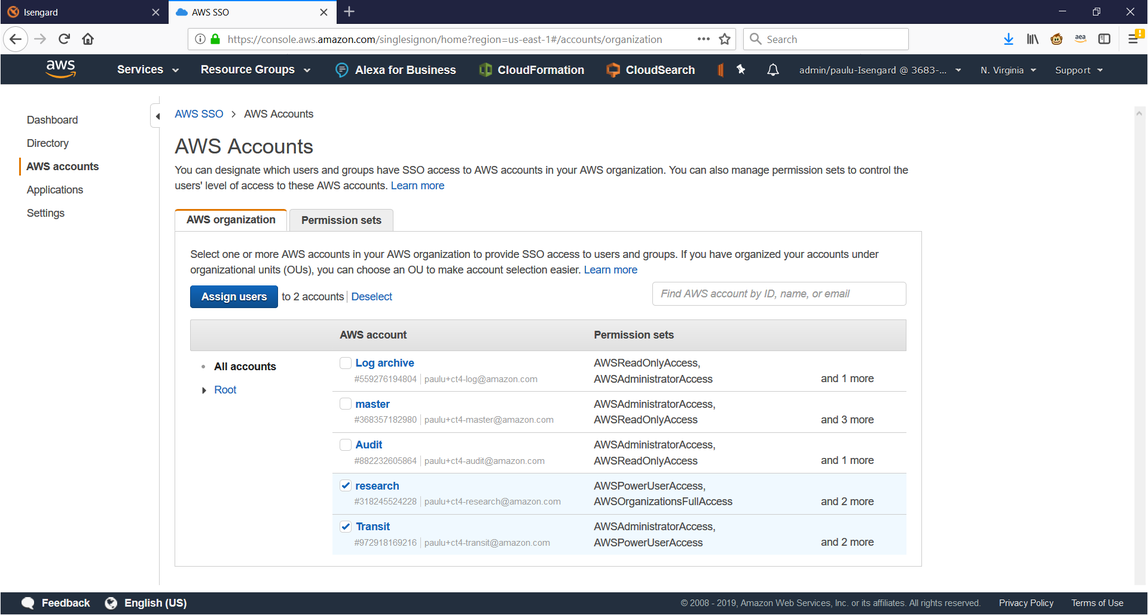Click the CloudFormation shortcut icon

pos(485,70)
